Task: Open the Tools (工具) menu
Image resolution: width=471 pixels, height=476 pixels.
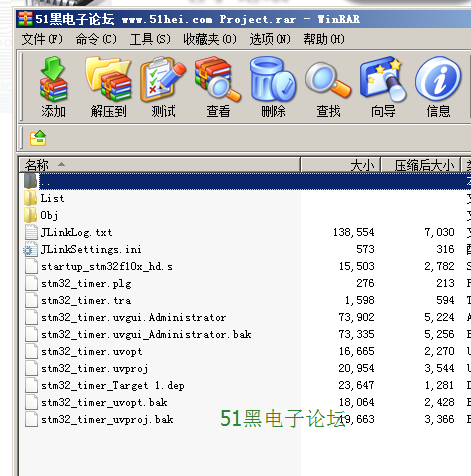Action: [150, 39]
